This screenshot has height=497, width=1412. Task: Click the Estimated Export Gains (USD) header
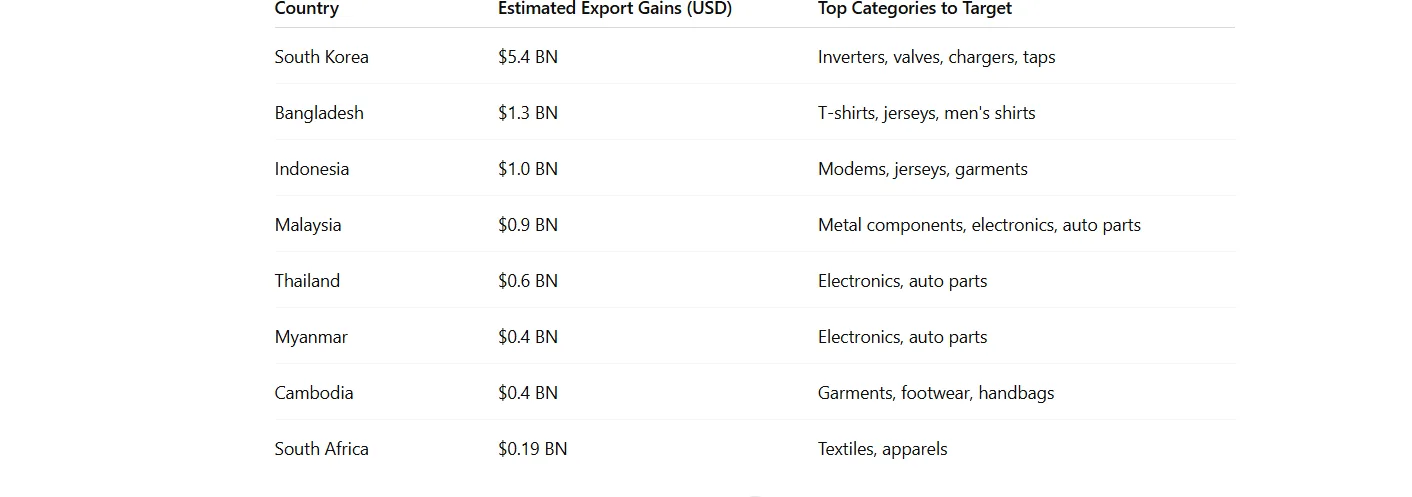(x=615, y=9)
